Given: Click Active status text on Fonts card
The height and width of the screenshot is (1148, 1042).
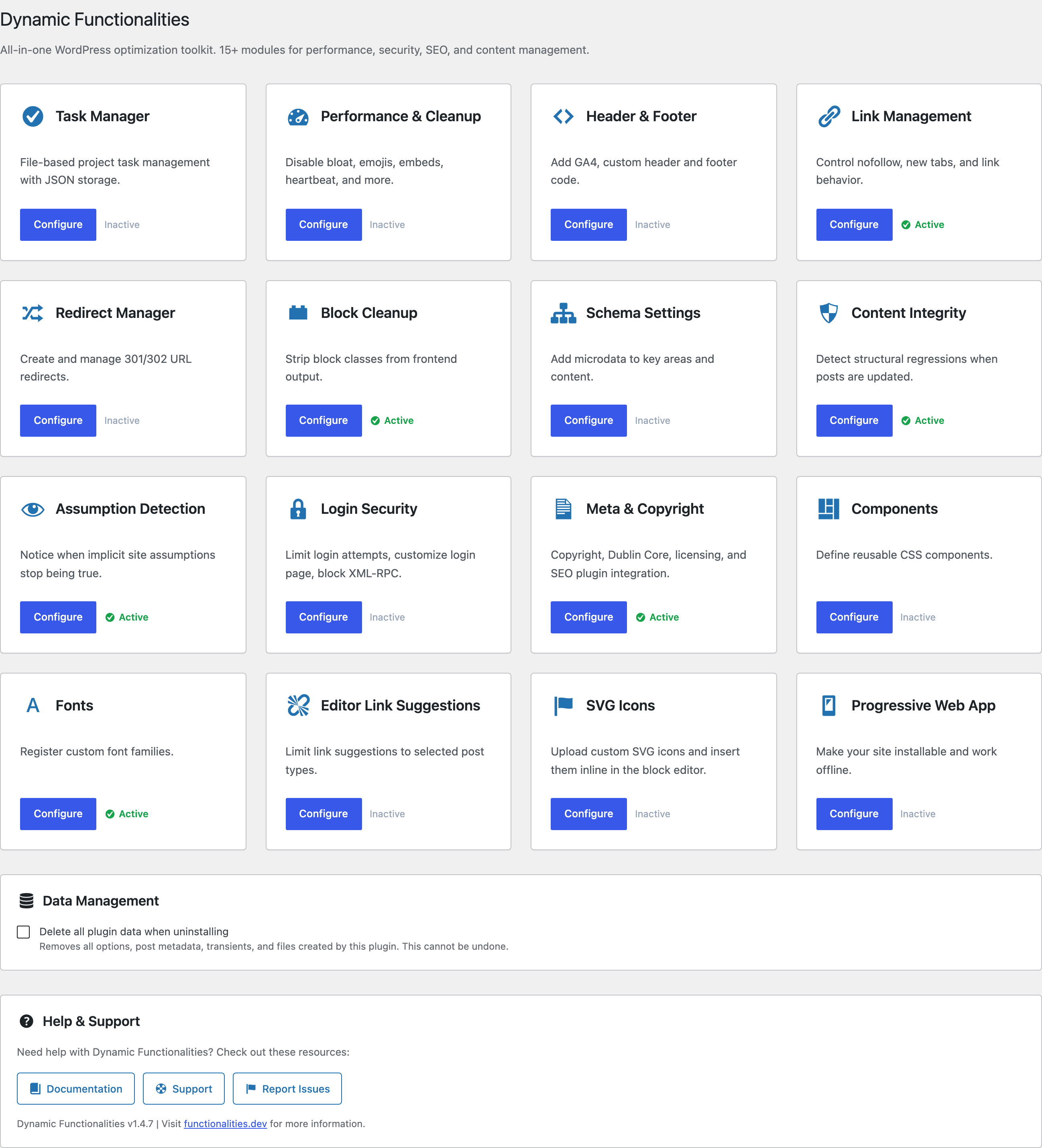Looking at the screenshot, I should coord(133,814).
